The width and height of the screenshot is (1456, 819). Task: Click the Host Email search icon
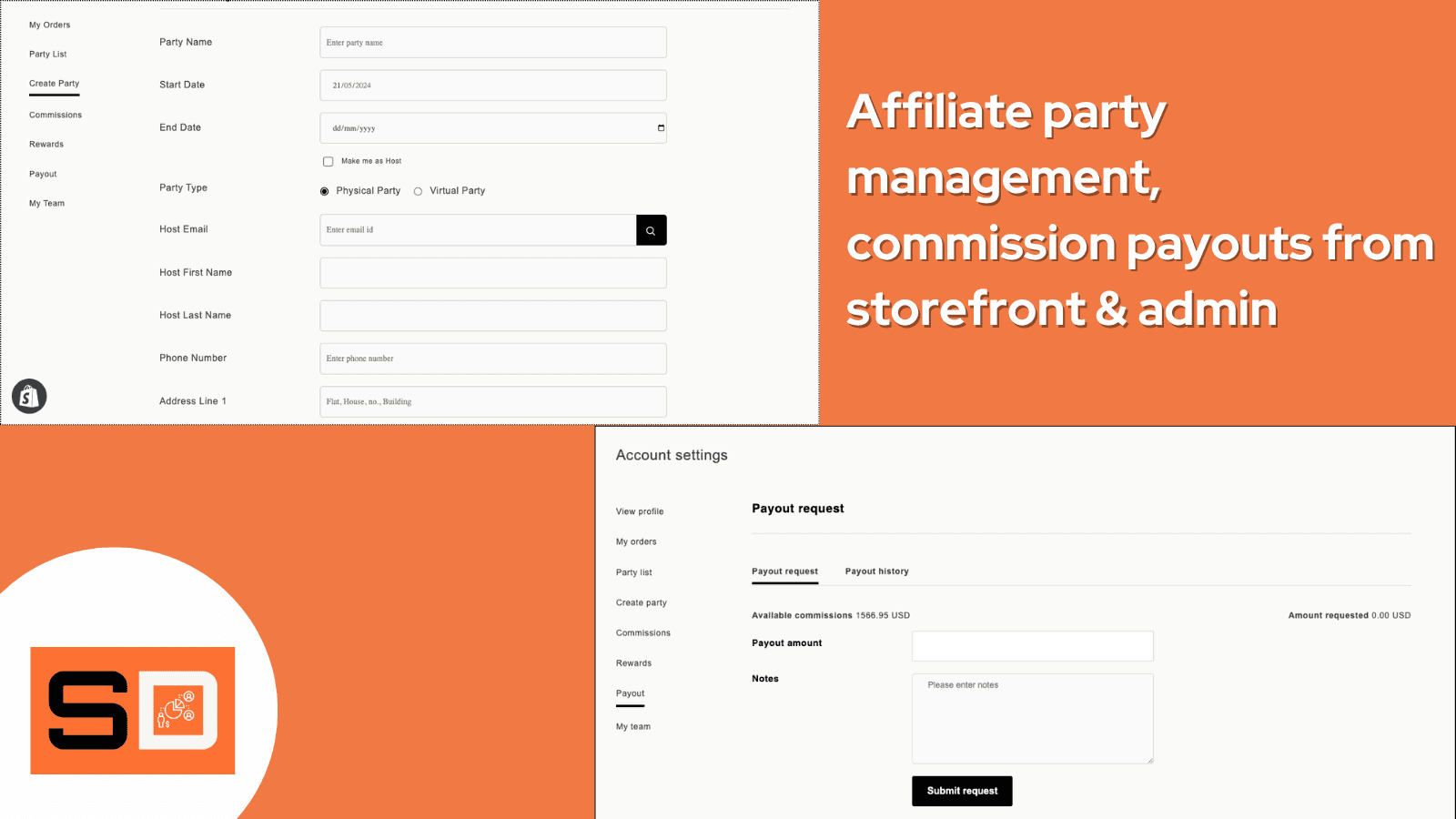point(651,230)
